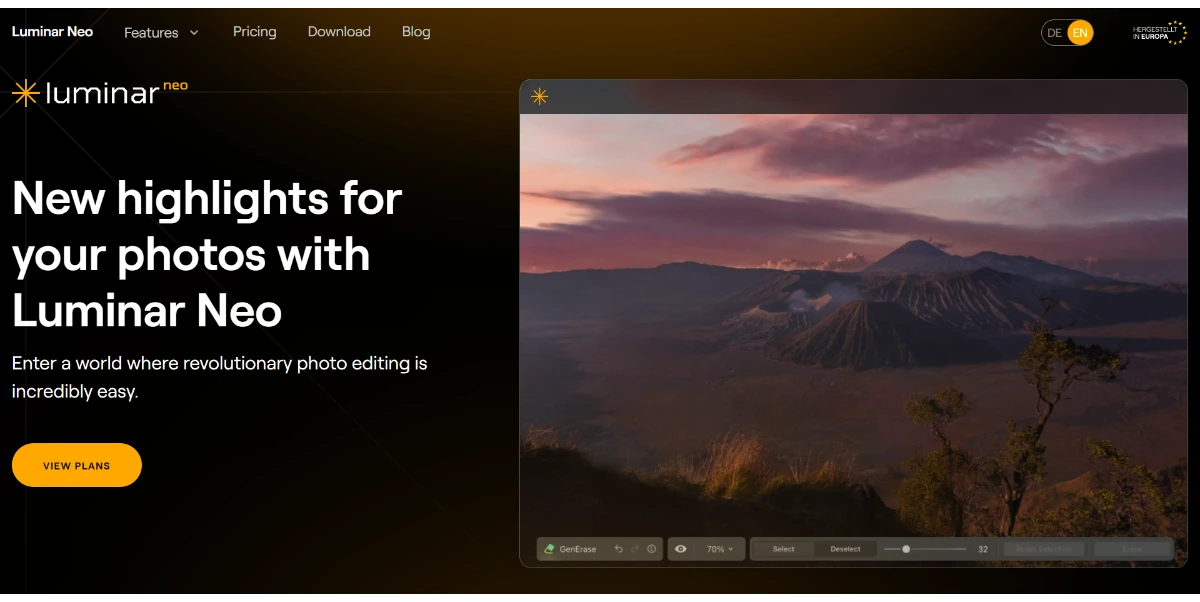Screen dimensions: 1200x602
Task: Go to the Download page
Action: [x=339, y=32]
